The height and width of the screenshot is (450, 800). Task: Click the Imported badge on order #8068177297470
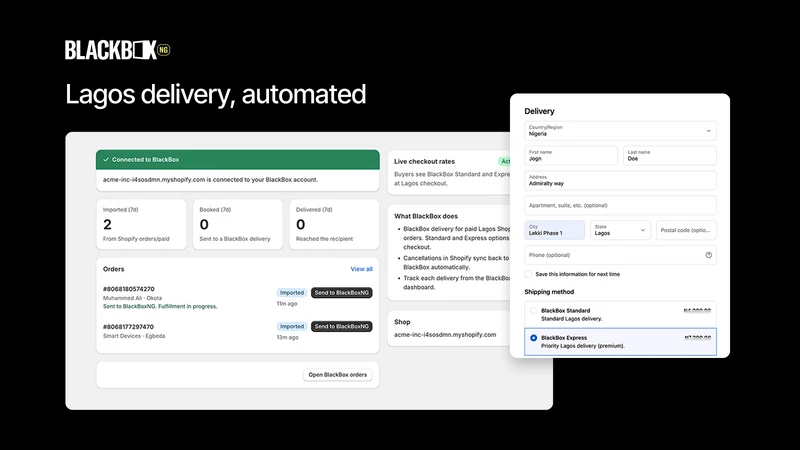coord(292,327)
